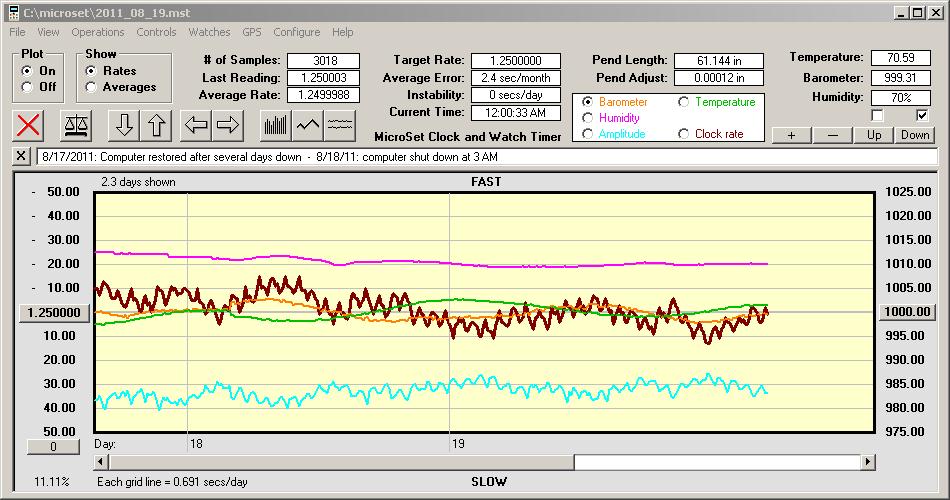950x500 pixels.
Task: Click the scrollbar left arrow
Action: coord(102,462)
